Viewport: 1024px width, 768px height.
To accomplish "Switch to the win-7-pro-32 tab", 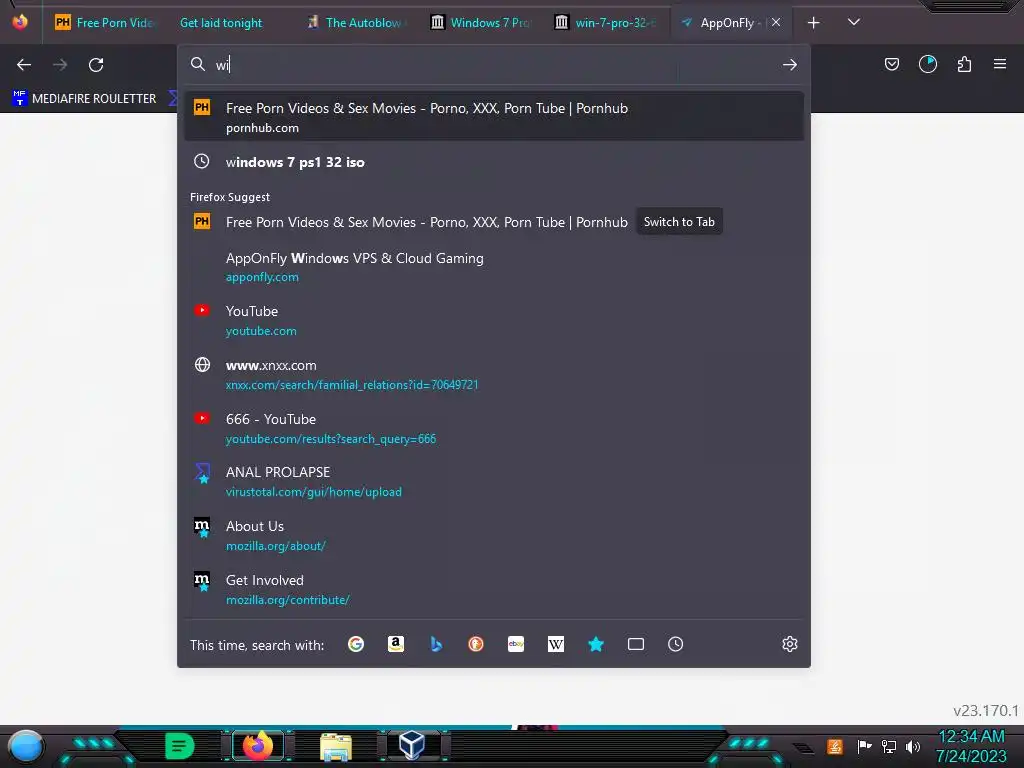I will pyautogui.click(x=604, y=23).
